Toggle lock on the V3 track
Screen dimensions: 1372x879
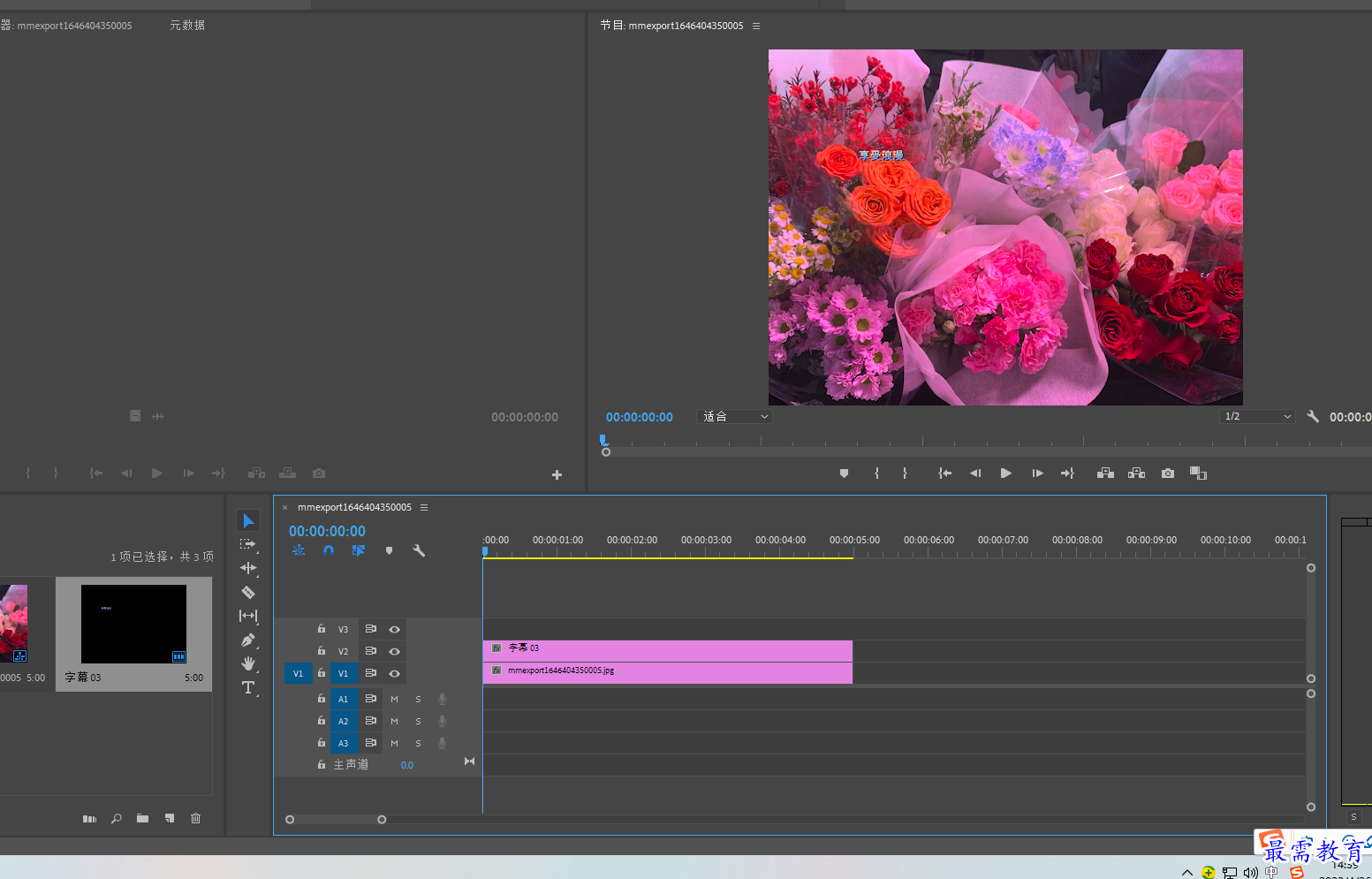[x=322, y=629]
